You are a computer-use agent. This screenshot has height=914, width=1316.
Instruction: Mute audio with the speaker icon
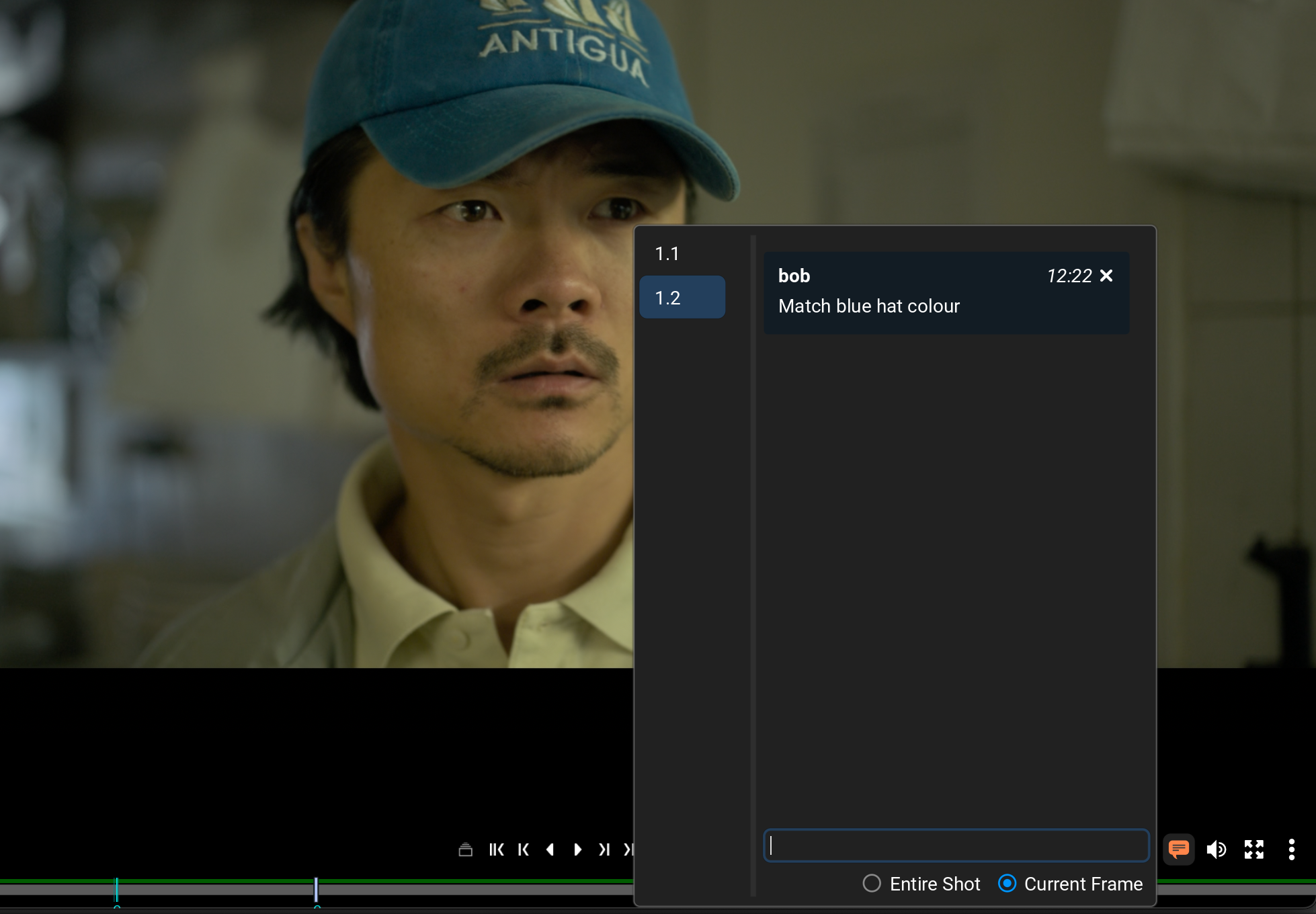1216,850
